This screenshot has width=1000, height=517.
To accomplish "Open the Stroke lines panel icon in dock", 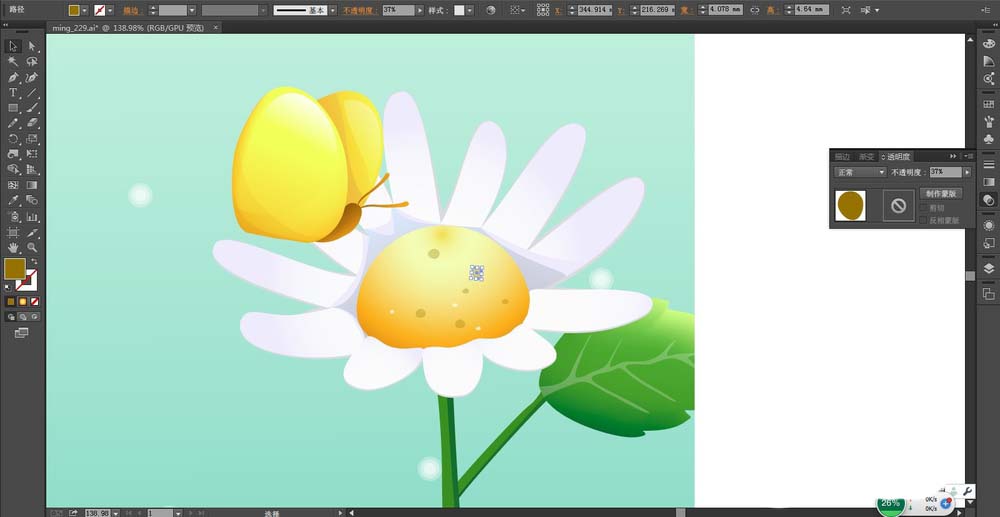I will pyautogui.click(x=989, y=164).
